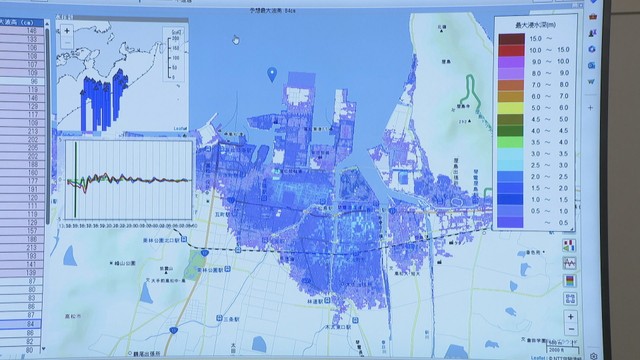Image resolution: width=640 pixels, height=360 pixels.
Task: Select the table row with value 141
Action: [x=21, y=264]
